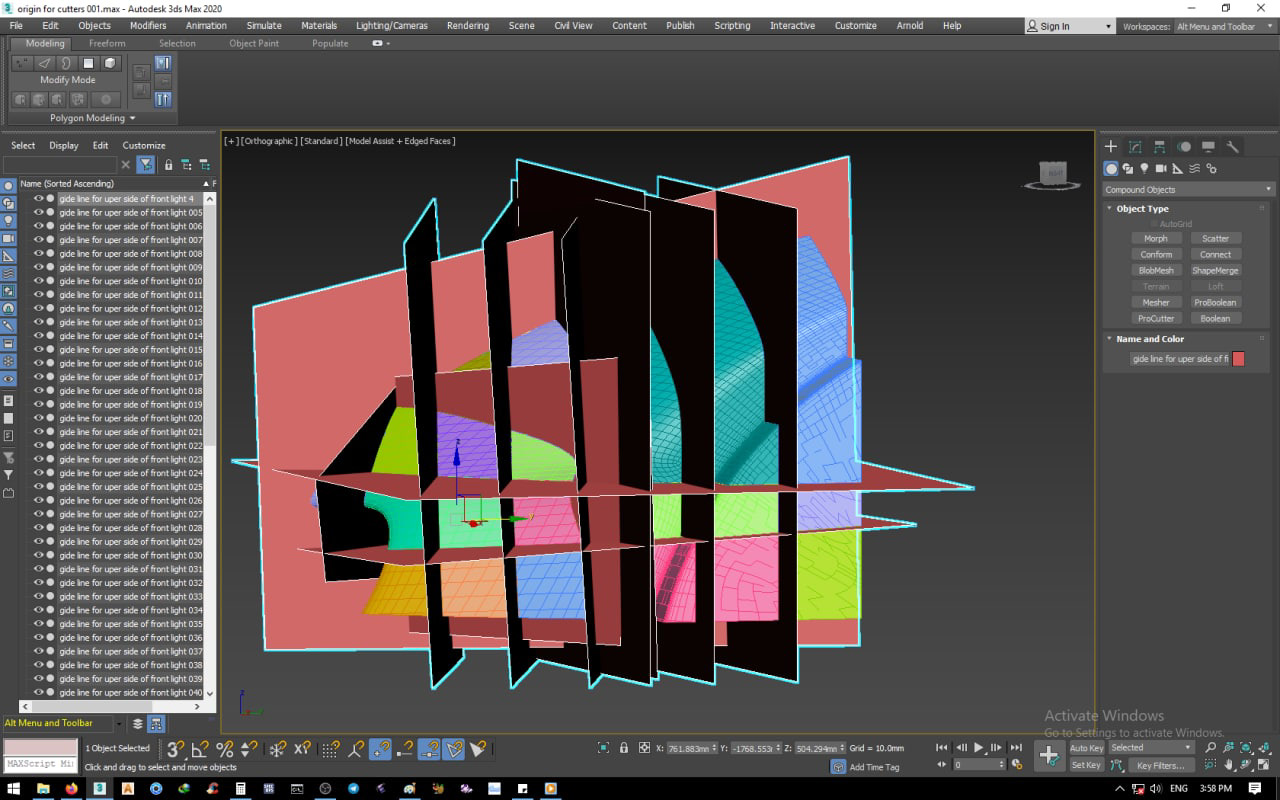The width and height of the screenshot is (1280, 800).
Task: Open the Modifiers menu
Action: (147, 26)
